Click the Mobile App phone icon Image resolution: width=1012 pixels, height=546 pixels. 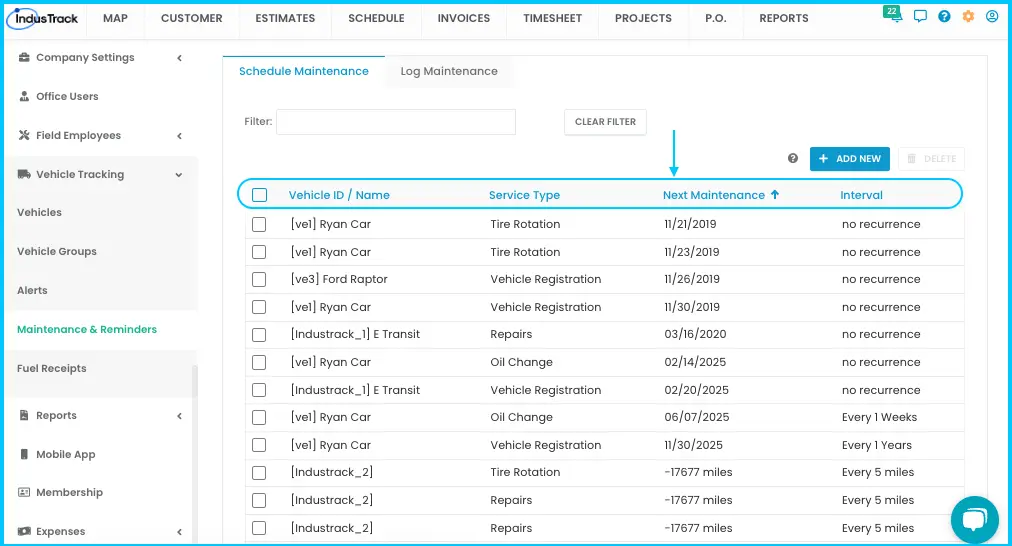[x=25, y=454]
